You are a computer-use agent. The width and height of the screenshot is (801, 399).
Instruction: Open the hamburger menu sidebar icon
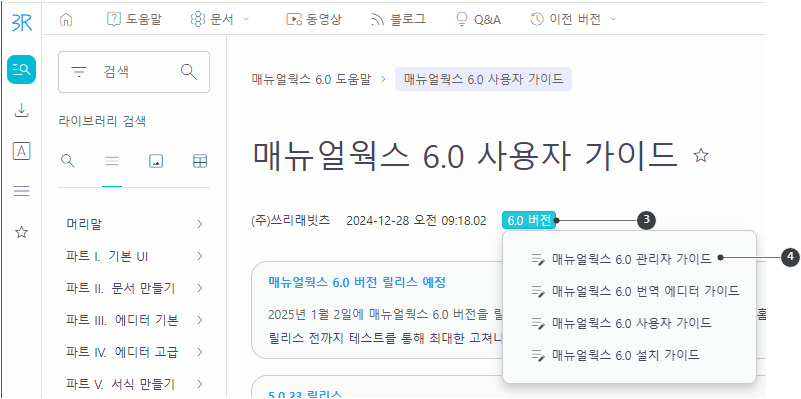21,191
